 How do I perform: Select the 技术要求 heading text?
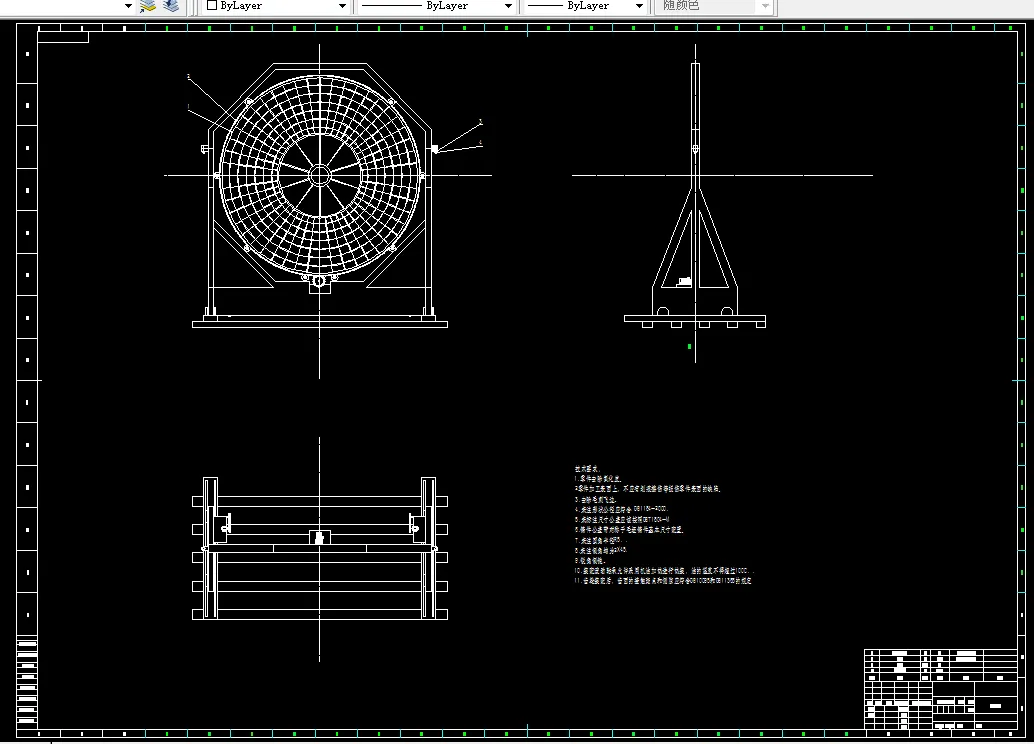click(x=587, y=469)
